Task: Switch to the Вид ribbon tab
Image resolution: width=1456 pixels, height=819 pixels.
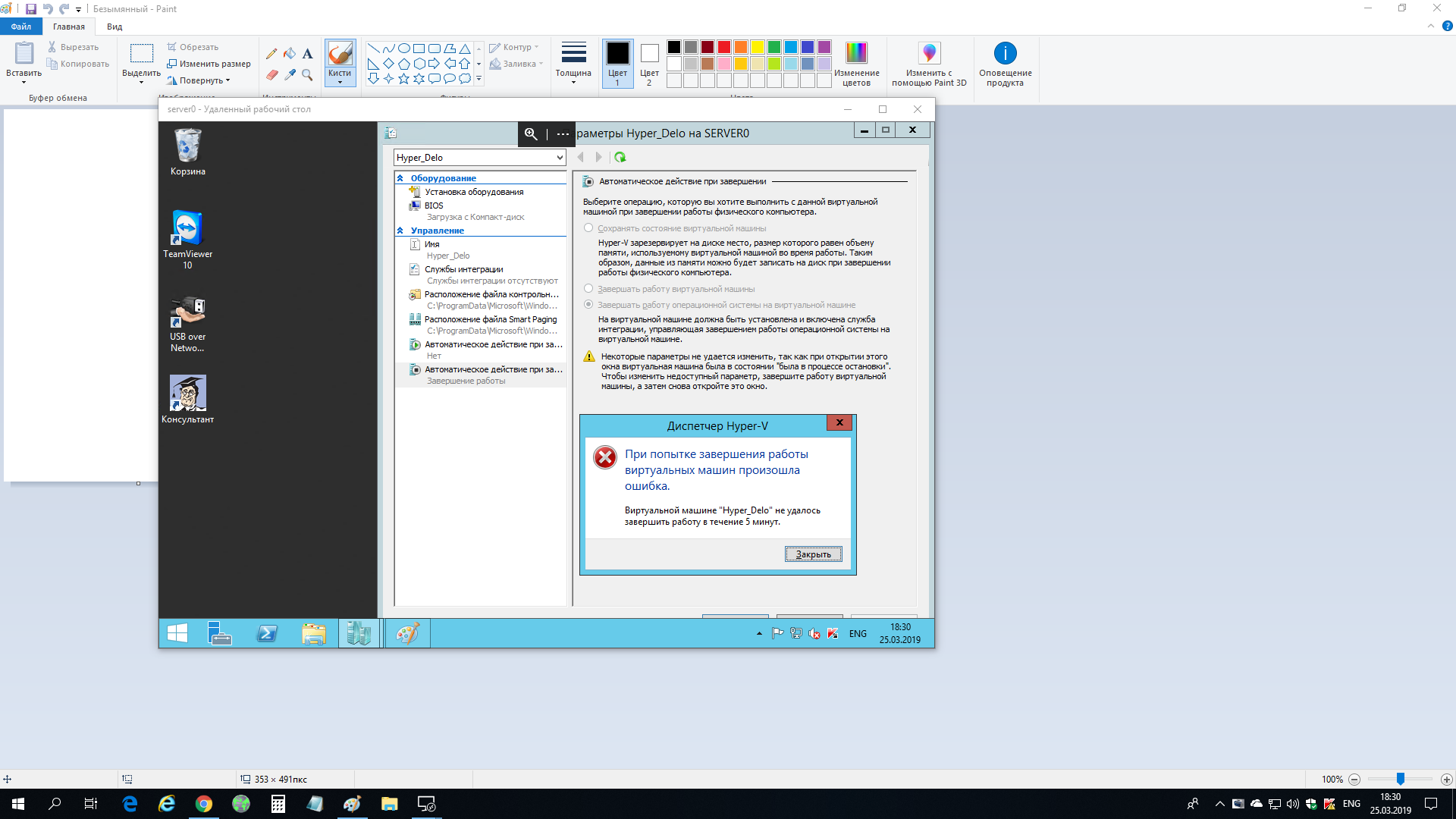Action: 115,27
